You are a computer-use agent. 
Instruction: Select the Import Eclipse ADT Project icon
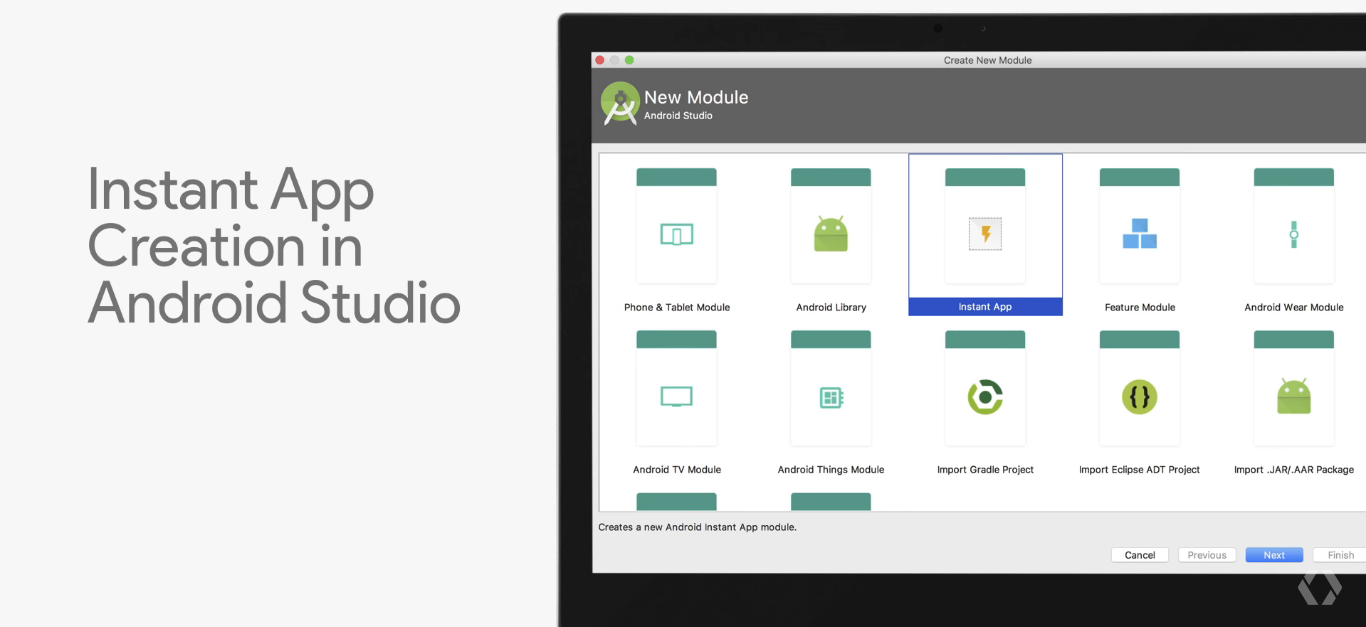(x=1139, y=397)
